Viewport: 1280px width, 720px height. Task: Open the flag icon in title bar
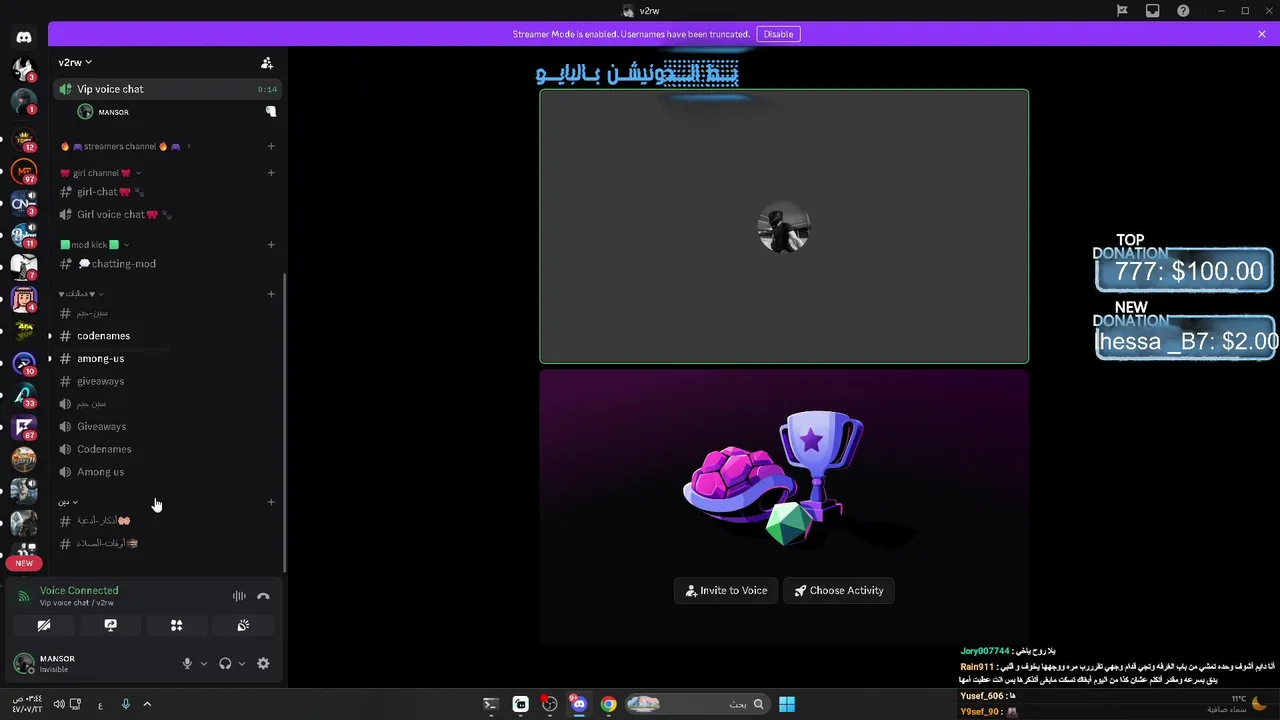coord(1122,11)
